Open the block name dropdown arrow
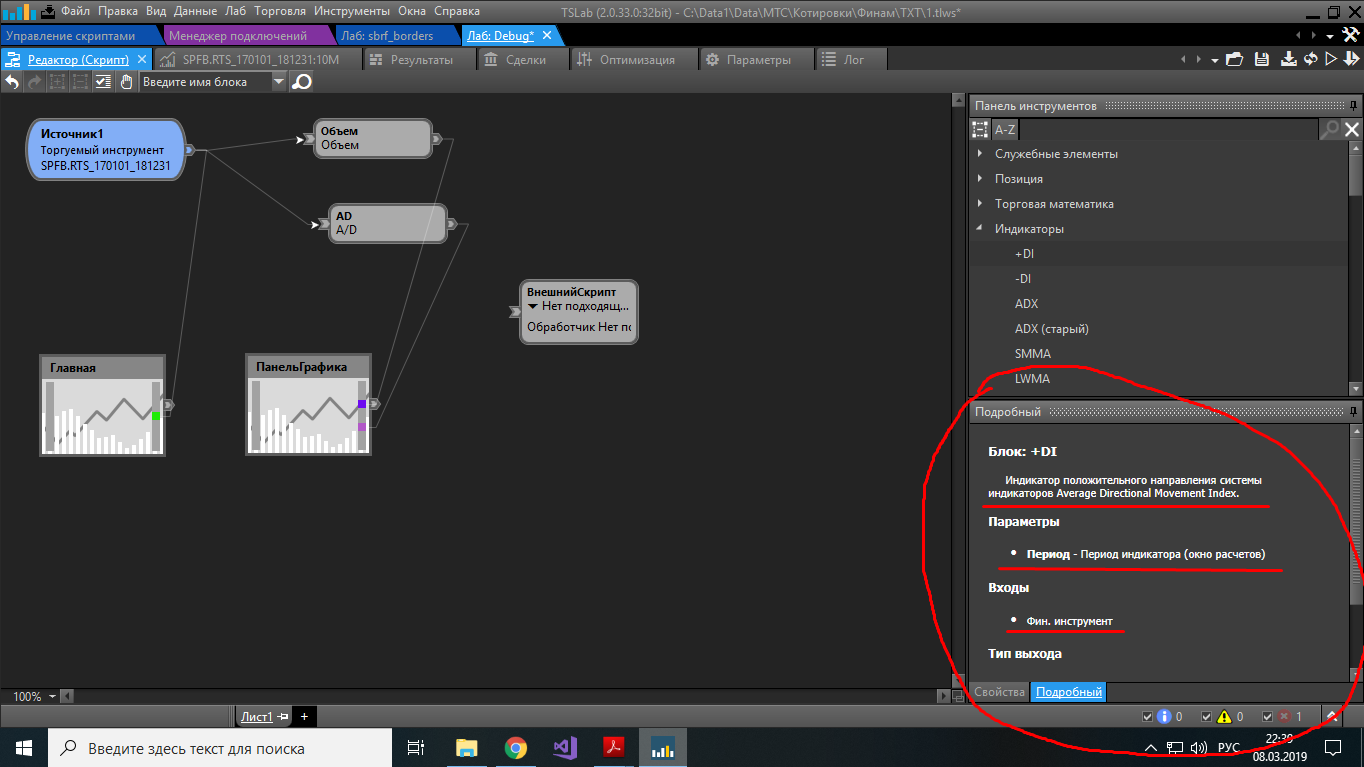The height and width of the screenshot is (767, 1364). (279, 82)
